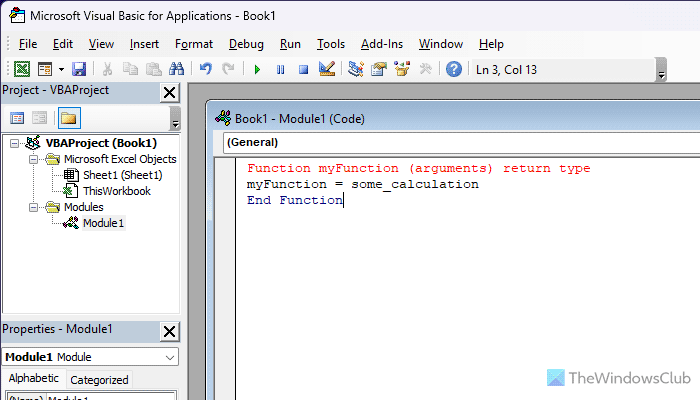Open the Edit menu

point(62,44)
